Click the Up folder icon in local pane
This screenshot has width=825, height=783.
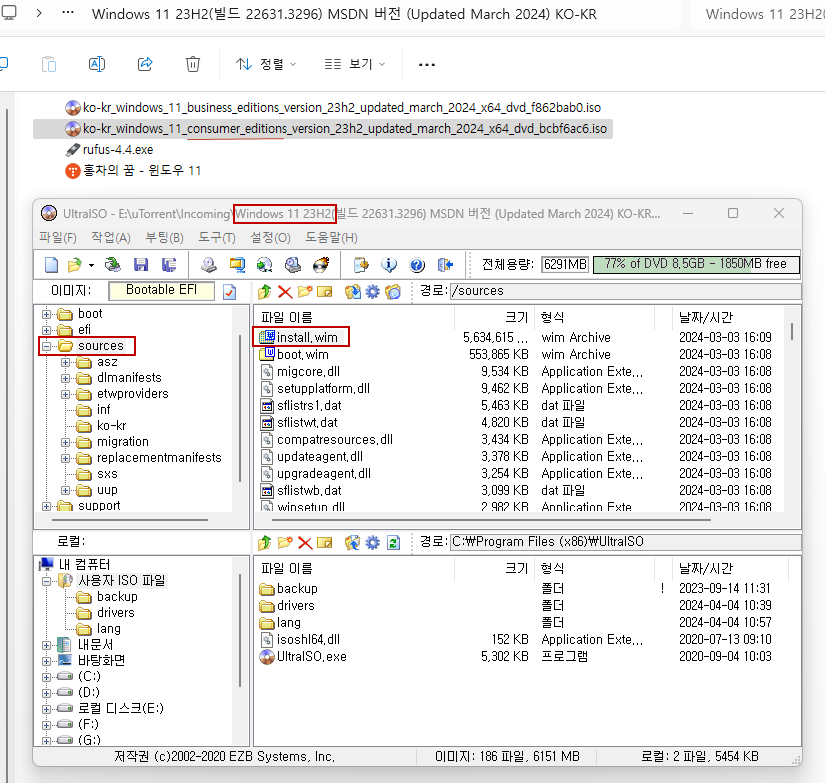[x=265, y=542]
